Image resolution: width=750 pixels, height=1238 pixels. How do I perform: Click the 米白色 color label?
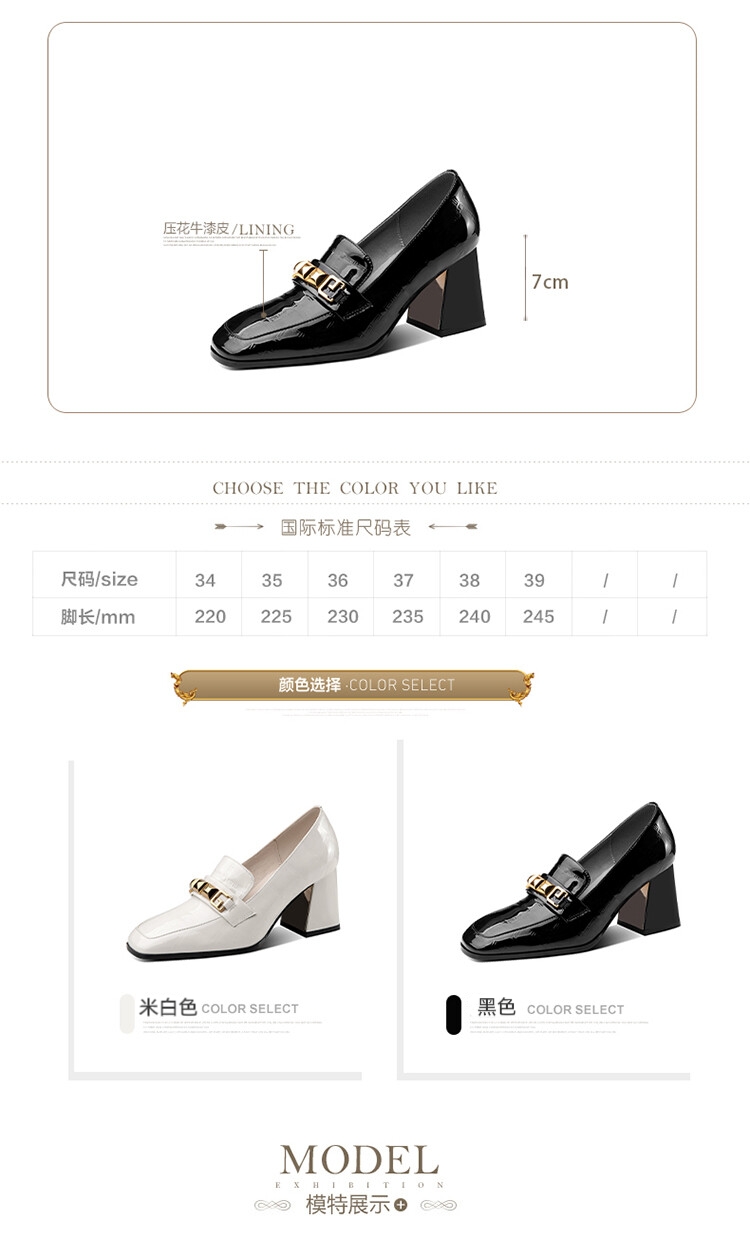[167, 1007]
